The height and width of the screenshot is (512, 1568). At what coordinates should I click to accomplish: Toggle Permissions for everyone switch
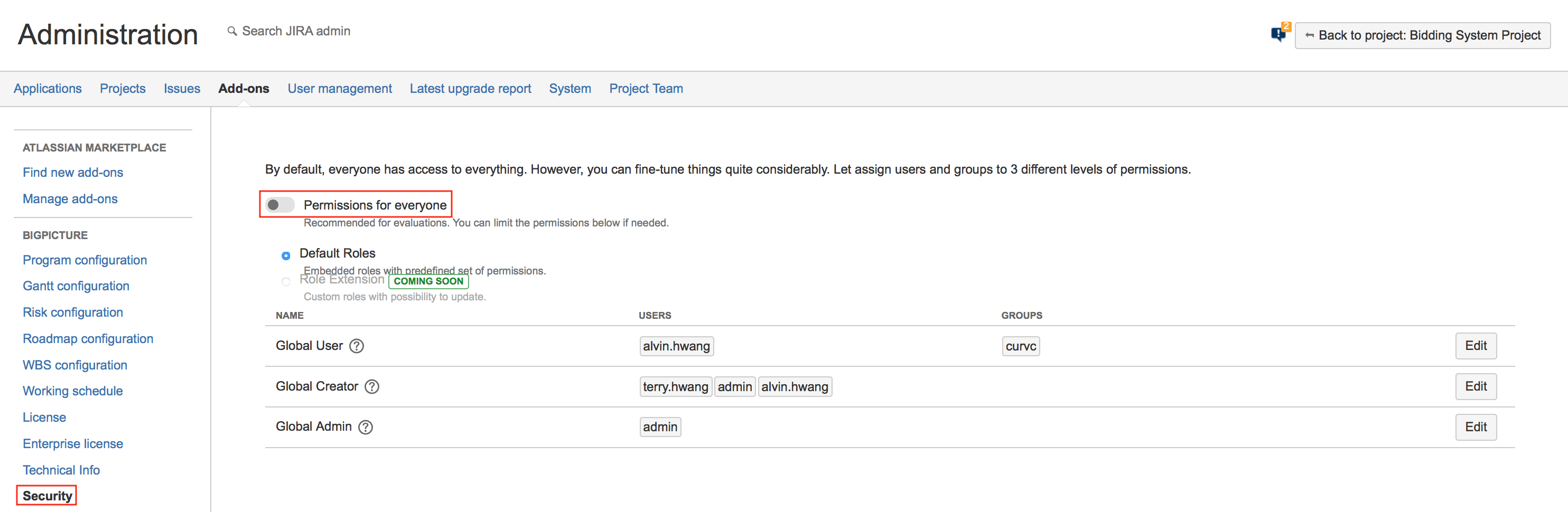(280, 205)
